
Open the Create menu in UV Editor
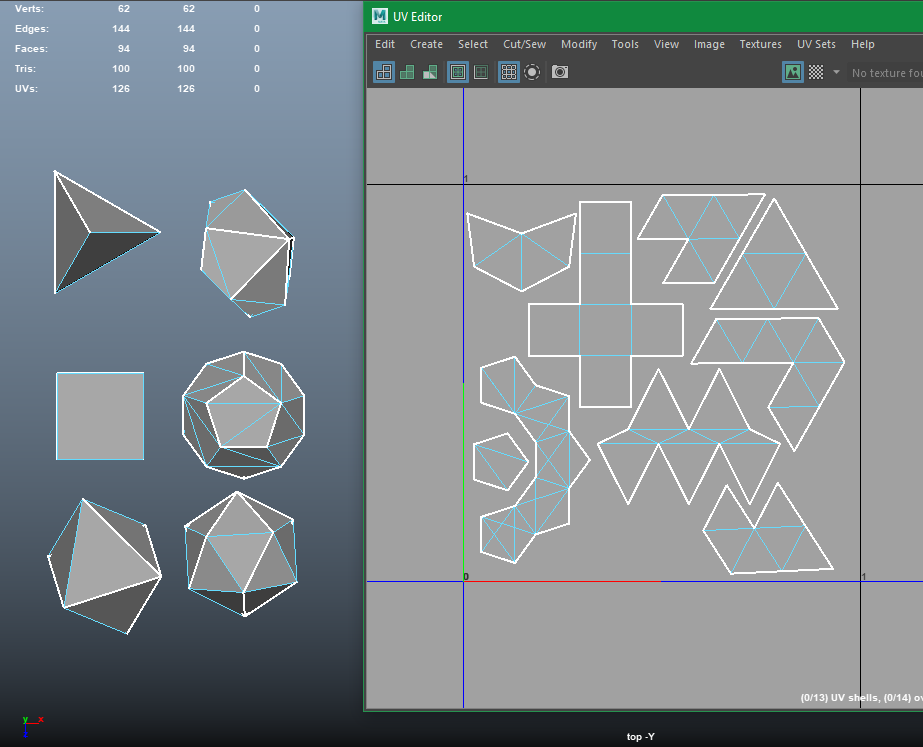click(426, 44)
